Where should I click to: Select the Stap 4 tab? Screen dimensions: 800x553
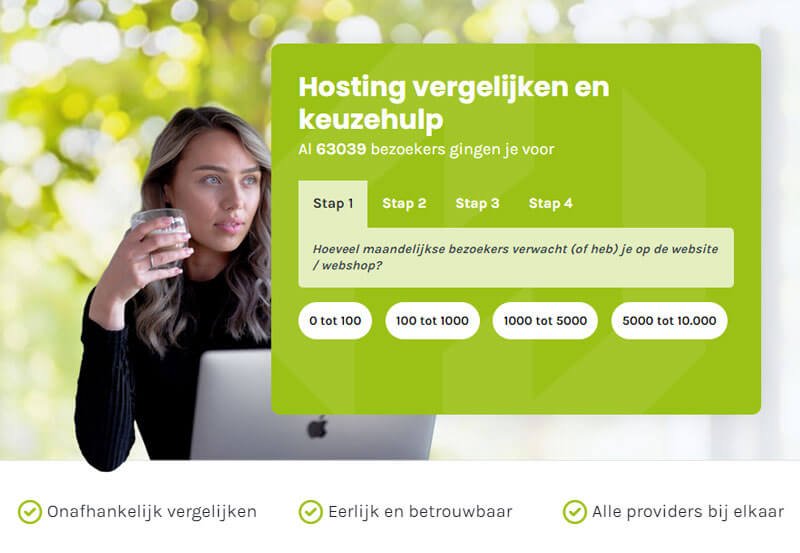(551, 204)
